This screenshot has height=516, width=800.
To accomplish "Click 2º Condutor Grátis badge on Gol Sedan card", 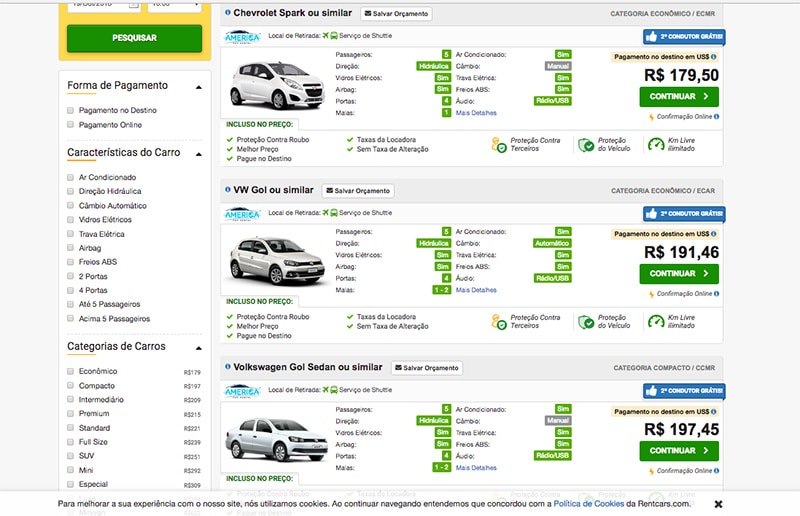I will [684, 391].
